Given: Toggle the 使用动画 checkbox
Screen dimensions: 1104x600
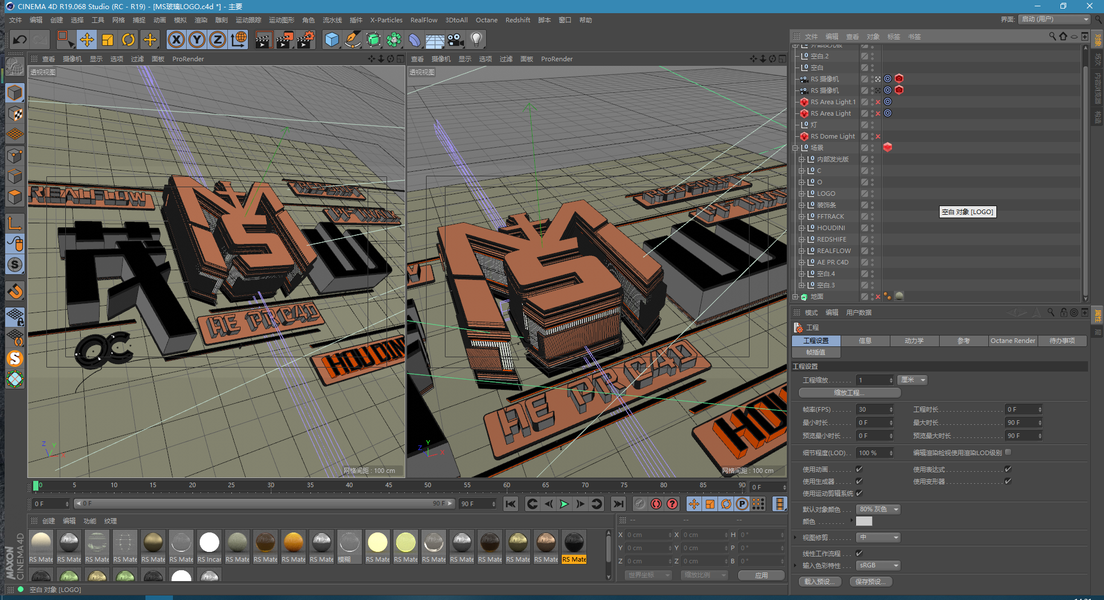Looking at the screenshot, I should (x=859, y=469).
